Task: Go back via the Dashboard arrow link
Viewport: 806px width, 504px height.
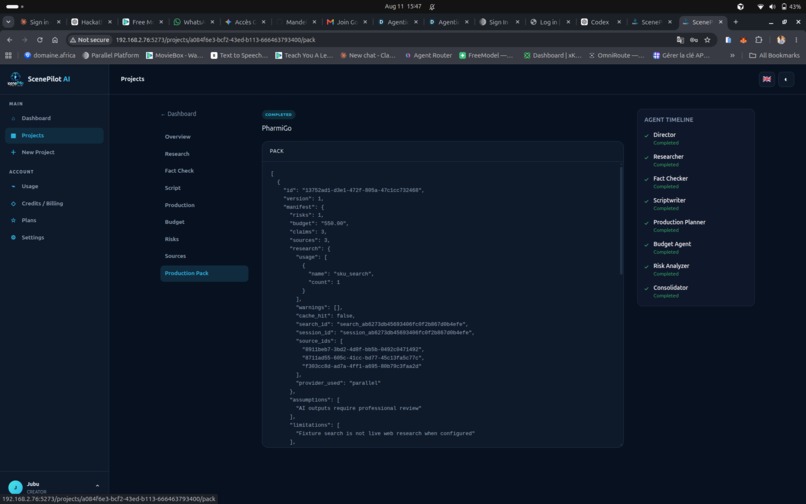Action: tap(178, 114)
